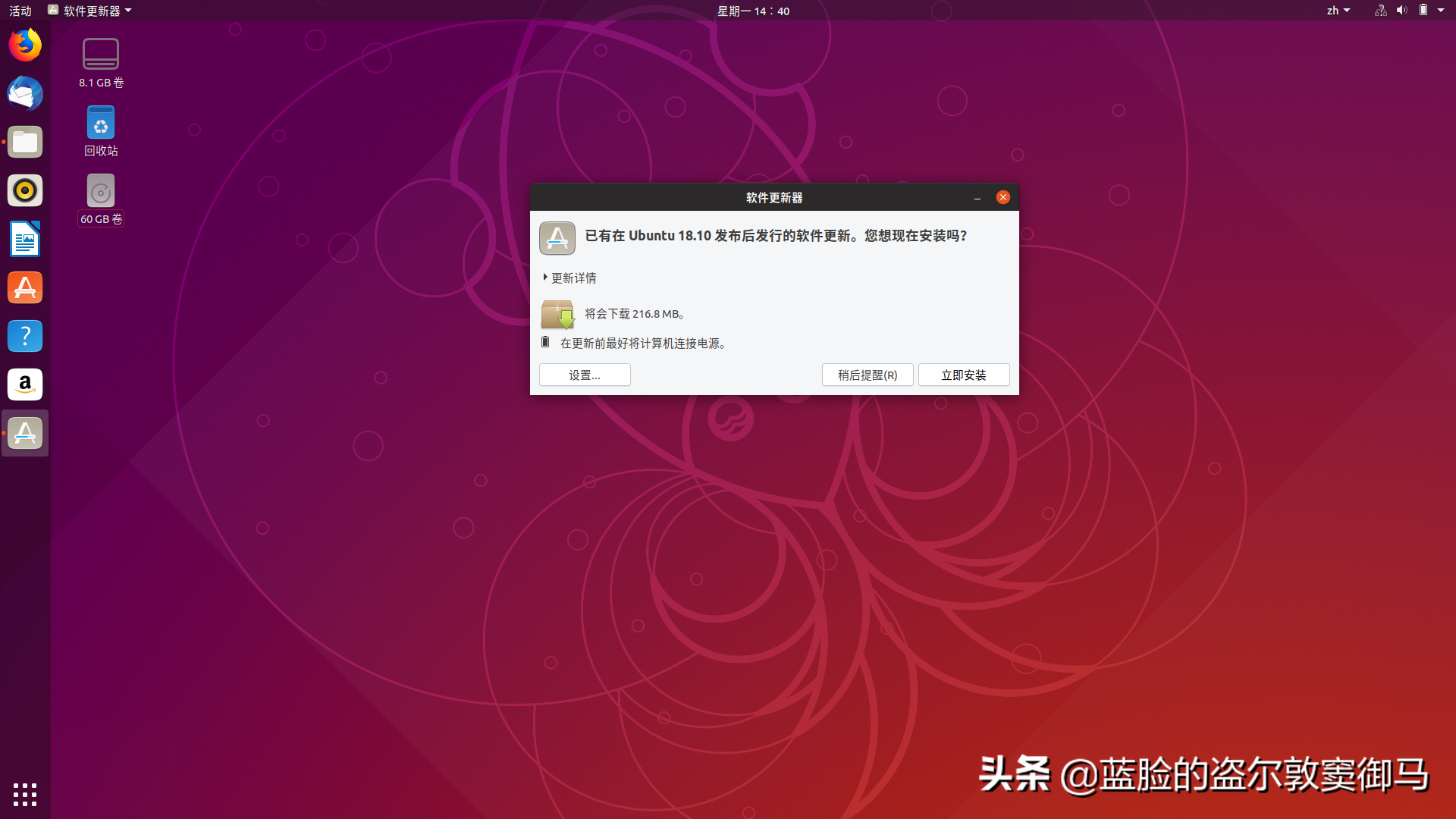Click 稍后提醒(R) remind later button
The height and width of the screenshot is (819, 1456).
pos(868,375)
